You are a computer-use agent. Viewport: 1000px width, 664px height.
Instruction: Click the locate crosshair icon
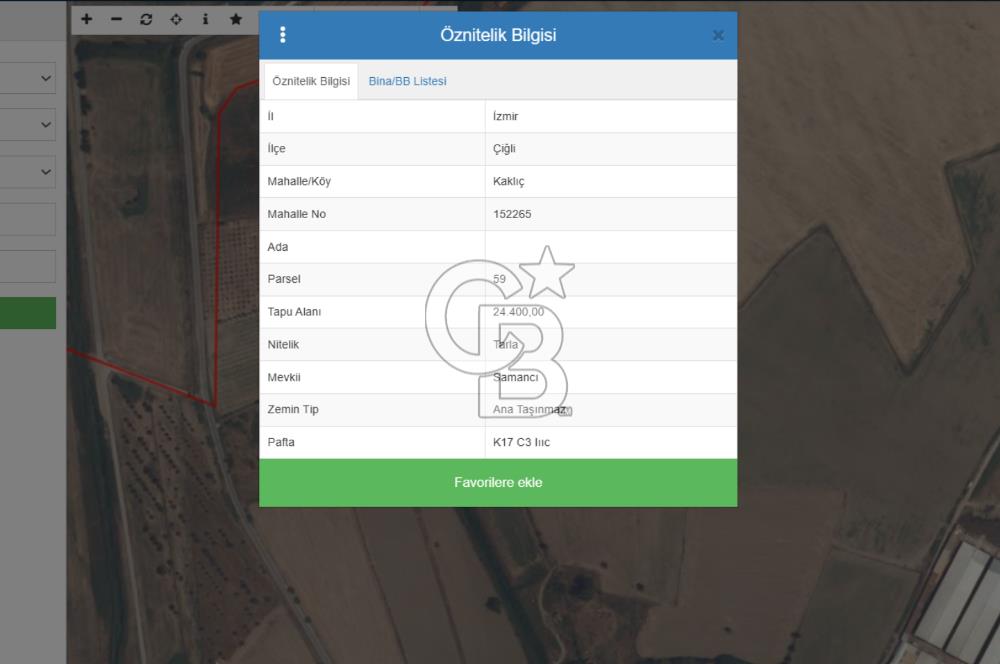pyautogui.click(x=176, y=19)
